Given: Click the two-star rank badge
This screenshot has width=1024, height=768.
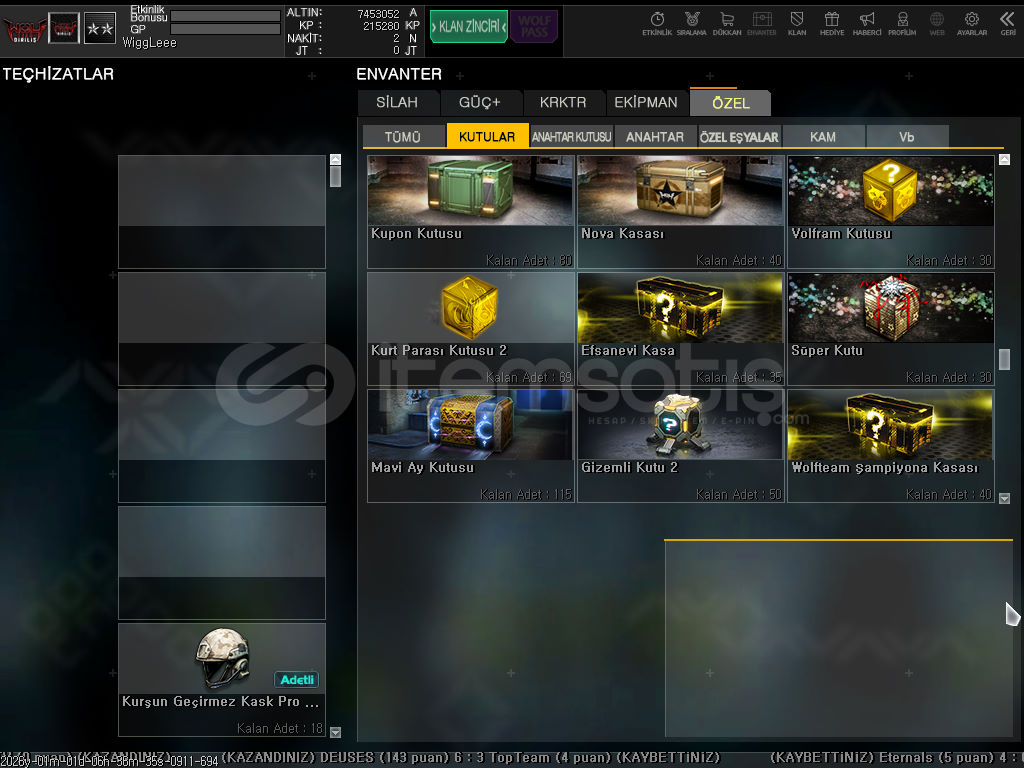Looking at the screenshot, I should [x=100, y=28].
